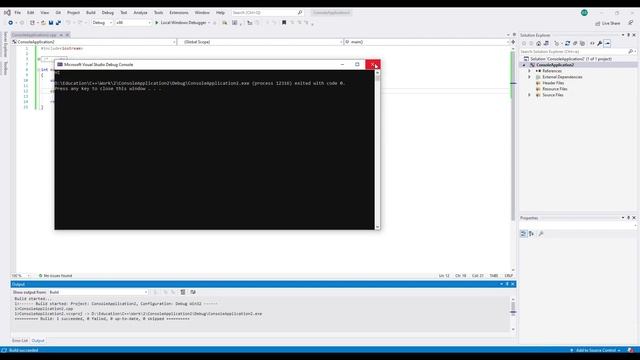Close the Debug Console window
Viewport: 640px width, 360px height.
pos(373,64)
